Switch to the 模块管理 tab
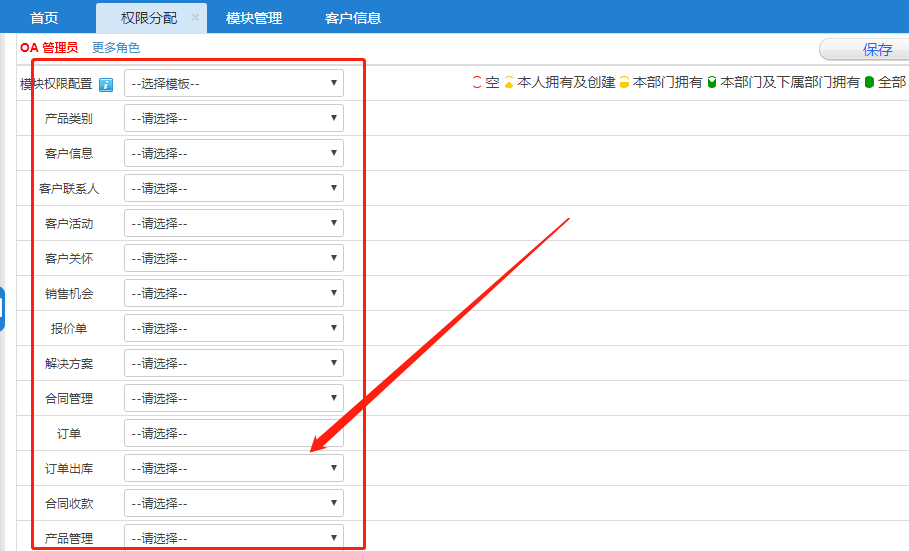The image size is (909, 551). point(254,18)
